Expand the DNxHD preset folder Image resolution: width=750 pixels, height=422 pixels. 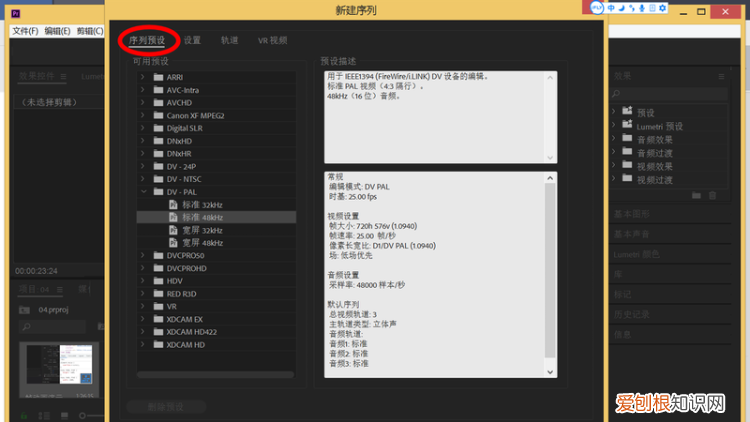(x=143, y=140)
